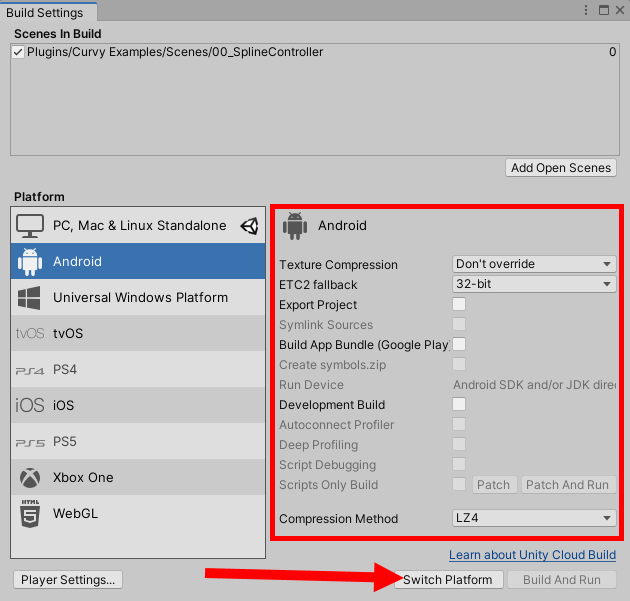Select the PS5 platform row
Viewport: 630px width, 601px height.
138,441
